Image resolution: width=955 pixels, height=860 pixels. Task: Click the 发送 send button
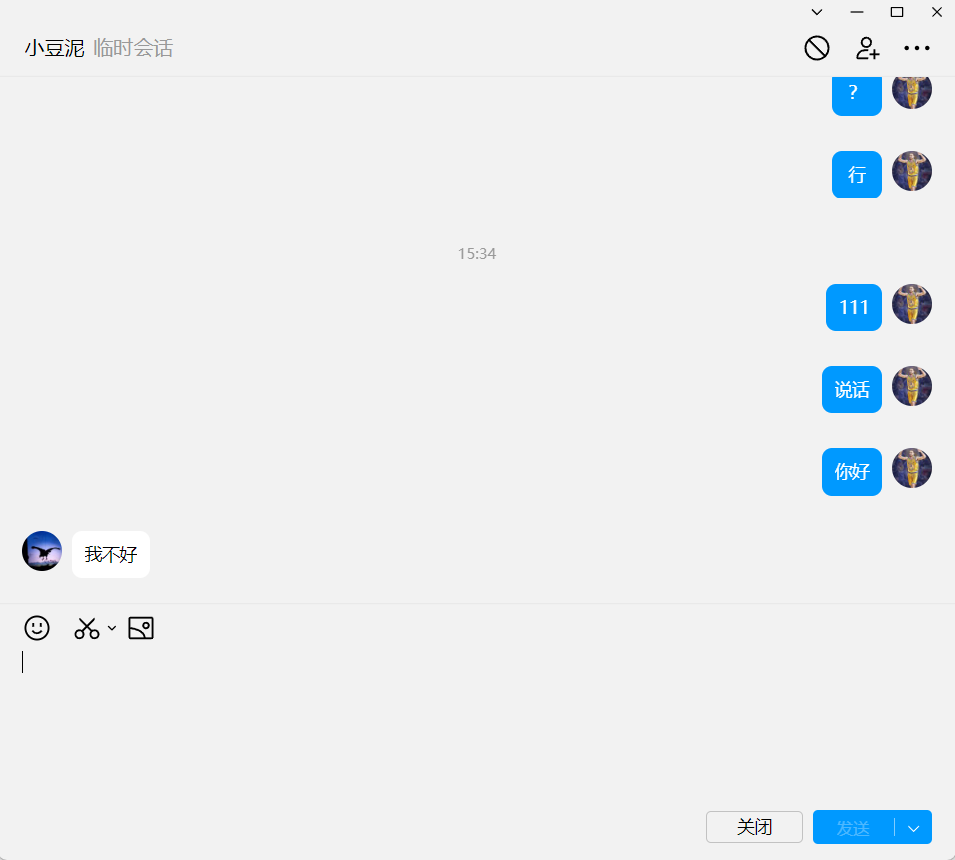pyautogui.click(x=853, y=827)
